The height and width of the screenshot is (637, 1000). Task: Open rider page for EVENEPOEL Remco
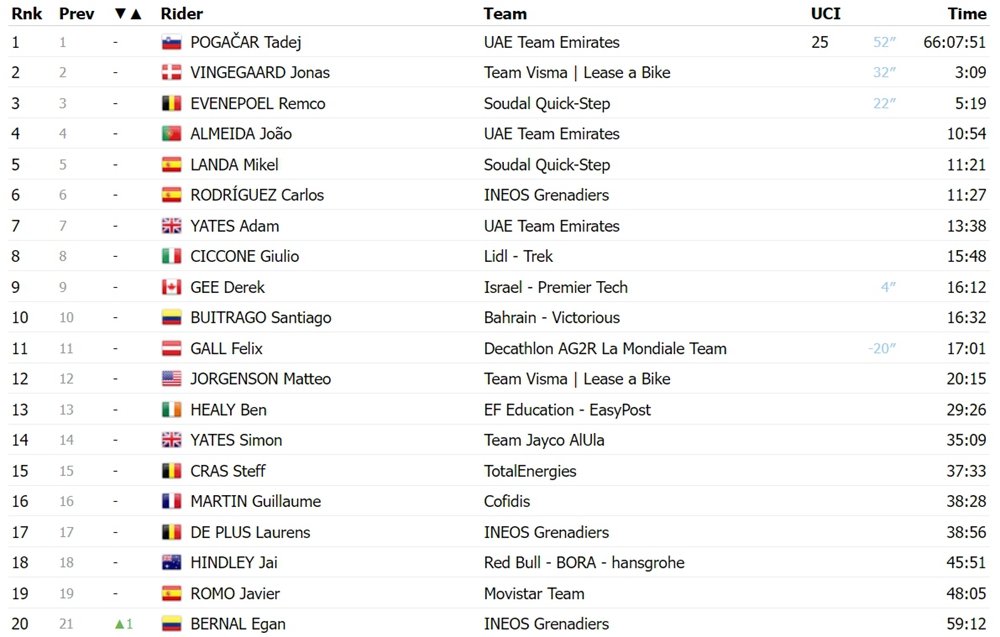pos(258,103)
